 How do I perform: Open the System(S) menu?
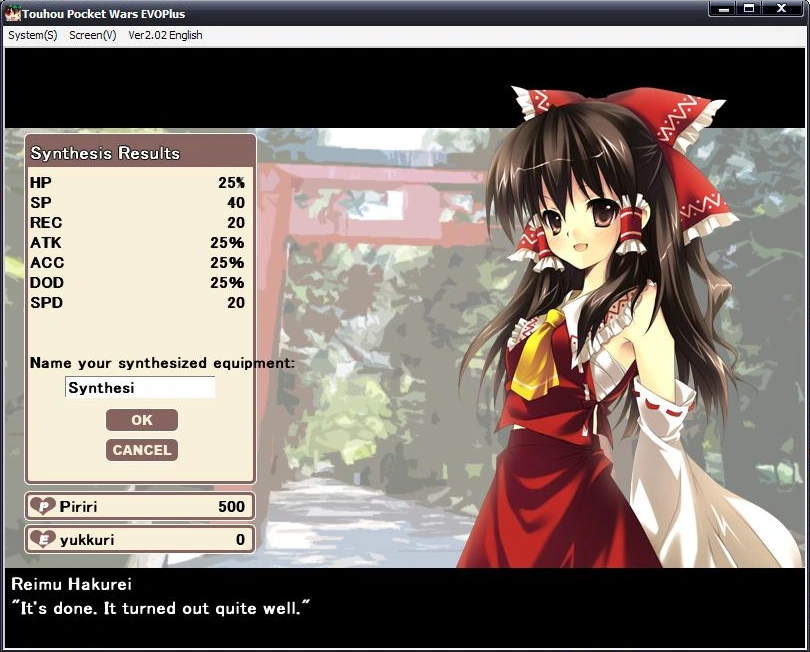coord(33,35)
